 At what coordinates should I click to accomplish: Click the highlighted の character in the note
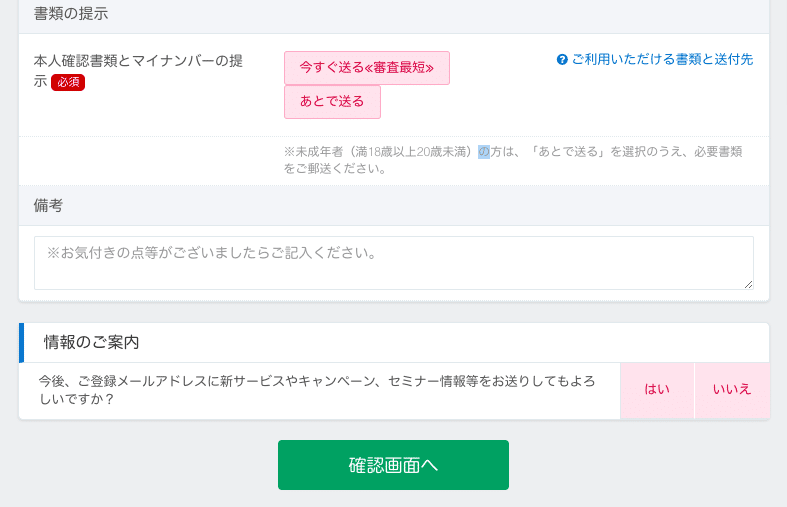[x=484, y=152]
